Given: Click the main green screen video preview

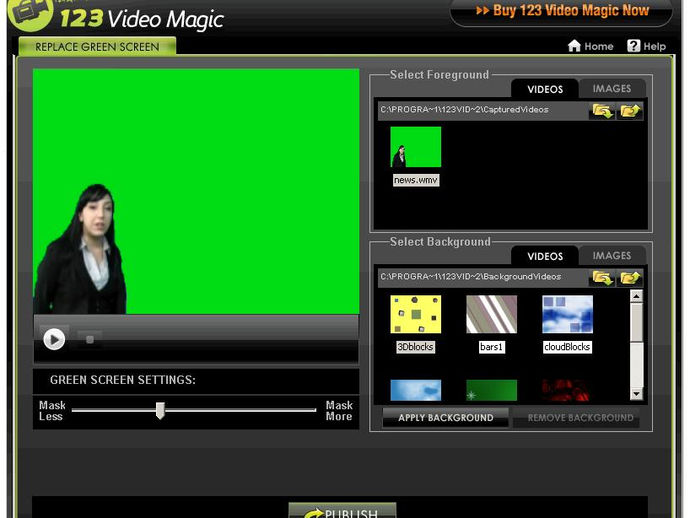Looking at the screenshot, I should tap(196, 191).
